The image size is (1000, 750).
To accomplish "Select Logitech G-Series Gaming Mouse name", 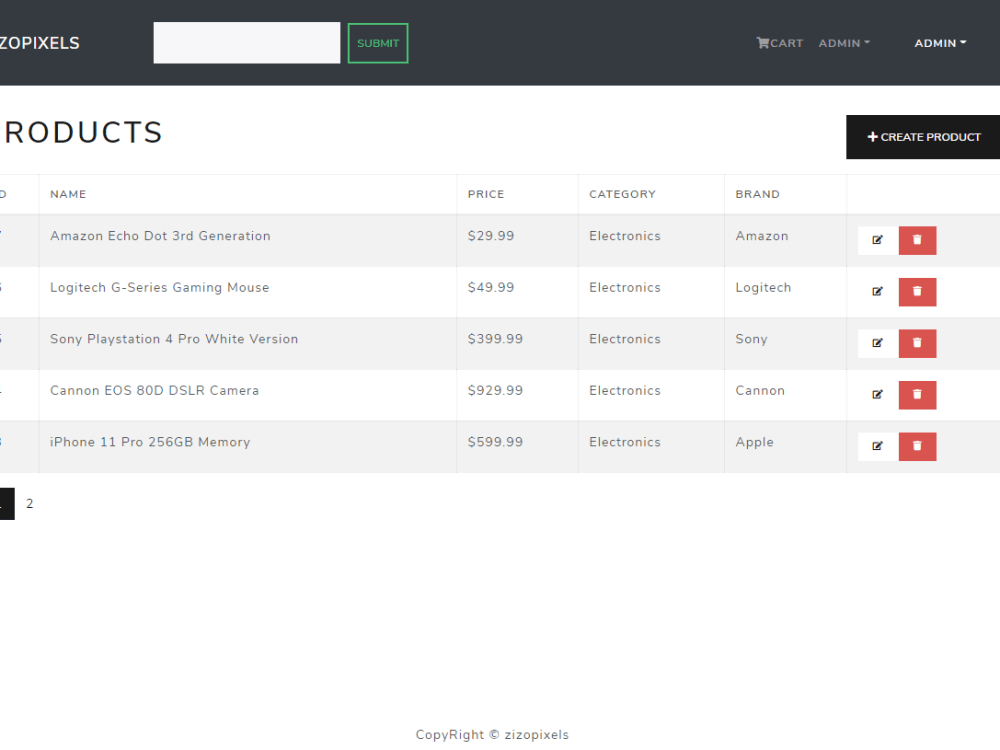I will (159, 288).
